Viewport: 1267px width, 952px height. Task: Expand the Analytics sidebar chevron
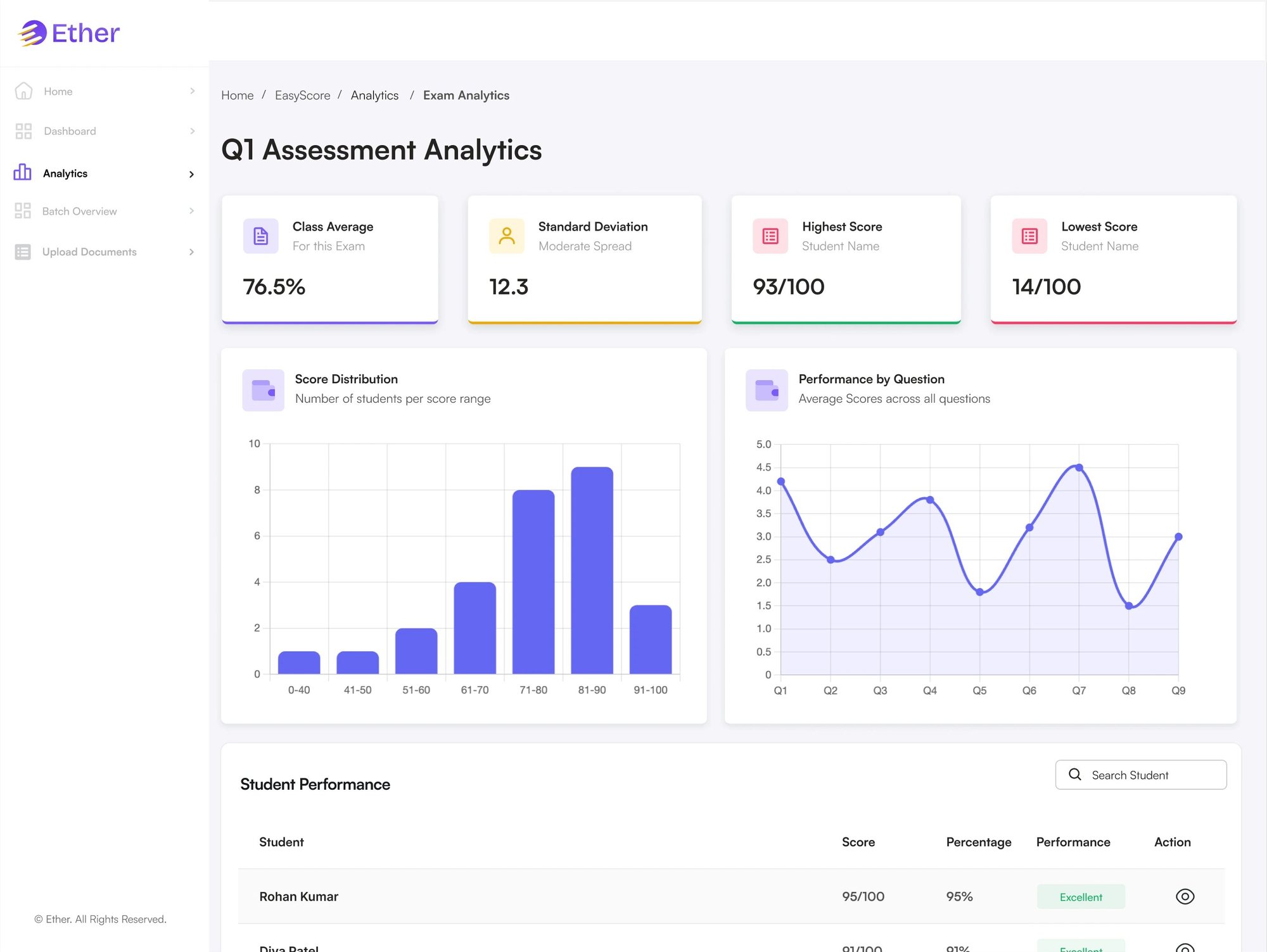[191, 174]
